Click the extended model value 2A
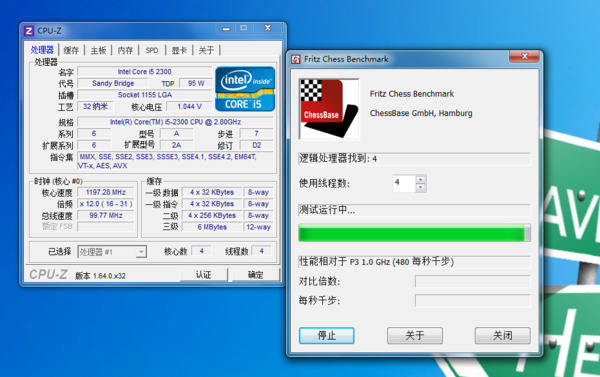Screen dimensions: 600x377 (x=176, y=145)
